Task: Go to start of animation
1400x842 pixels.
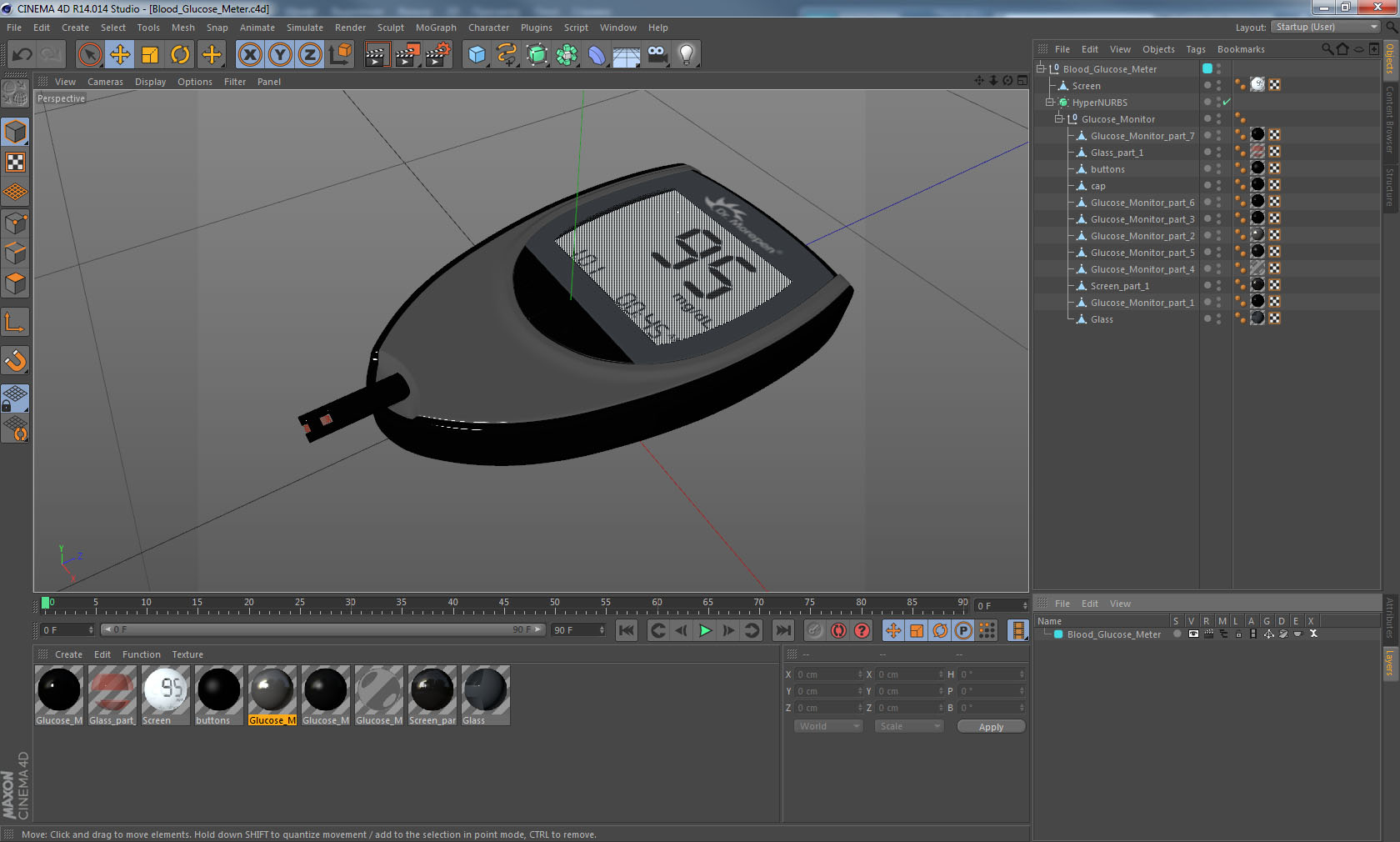Action: click(x=627, y=630)
